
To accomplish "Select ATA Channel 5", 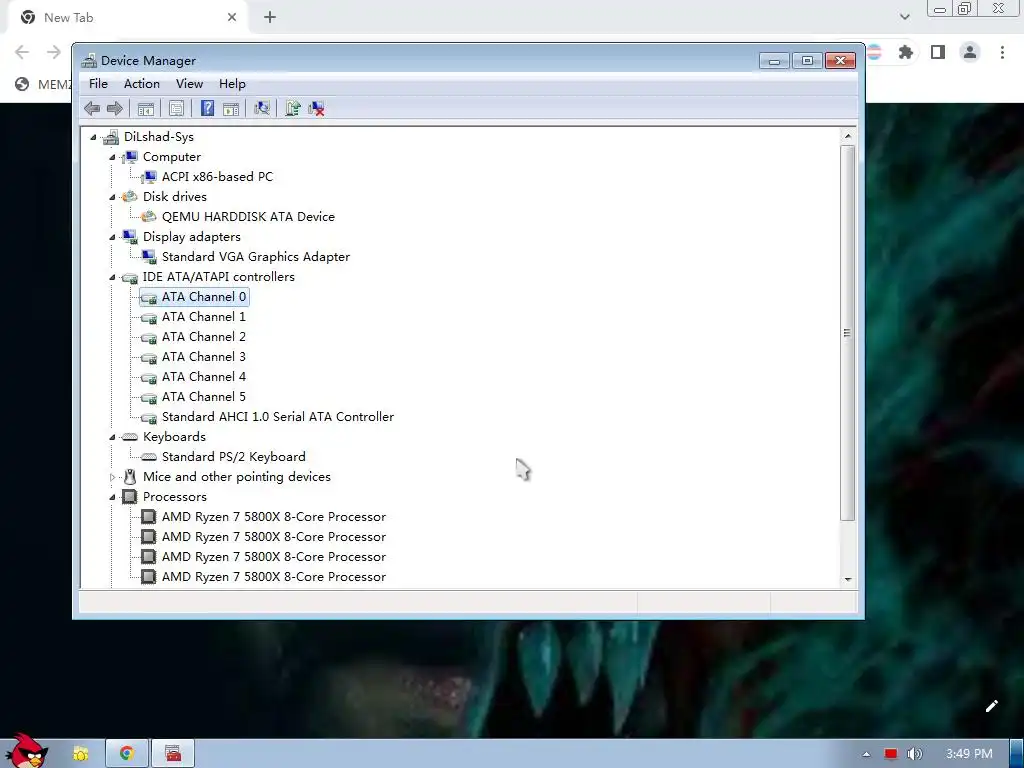I will point(204,397).
